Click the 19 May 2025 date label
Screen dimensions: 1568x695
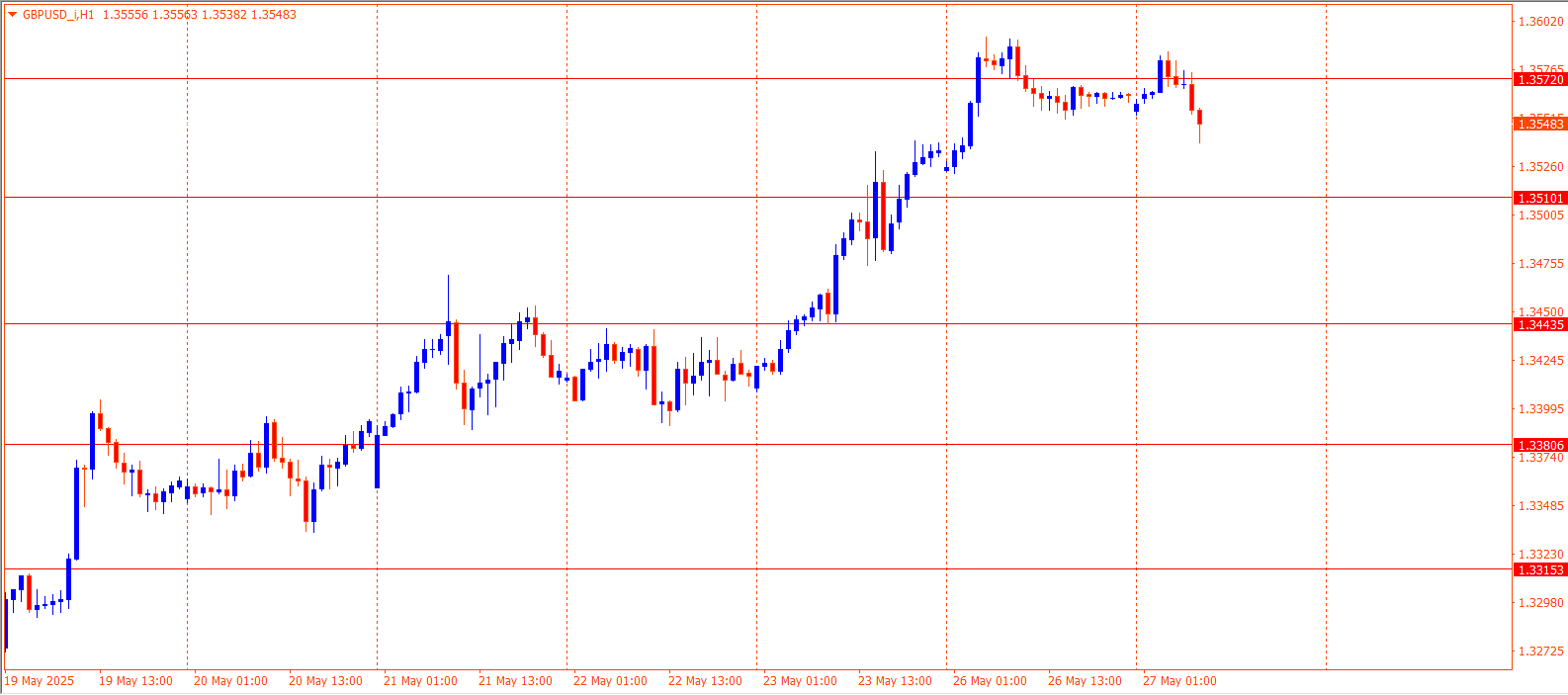40,681
